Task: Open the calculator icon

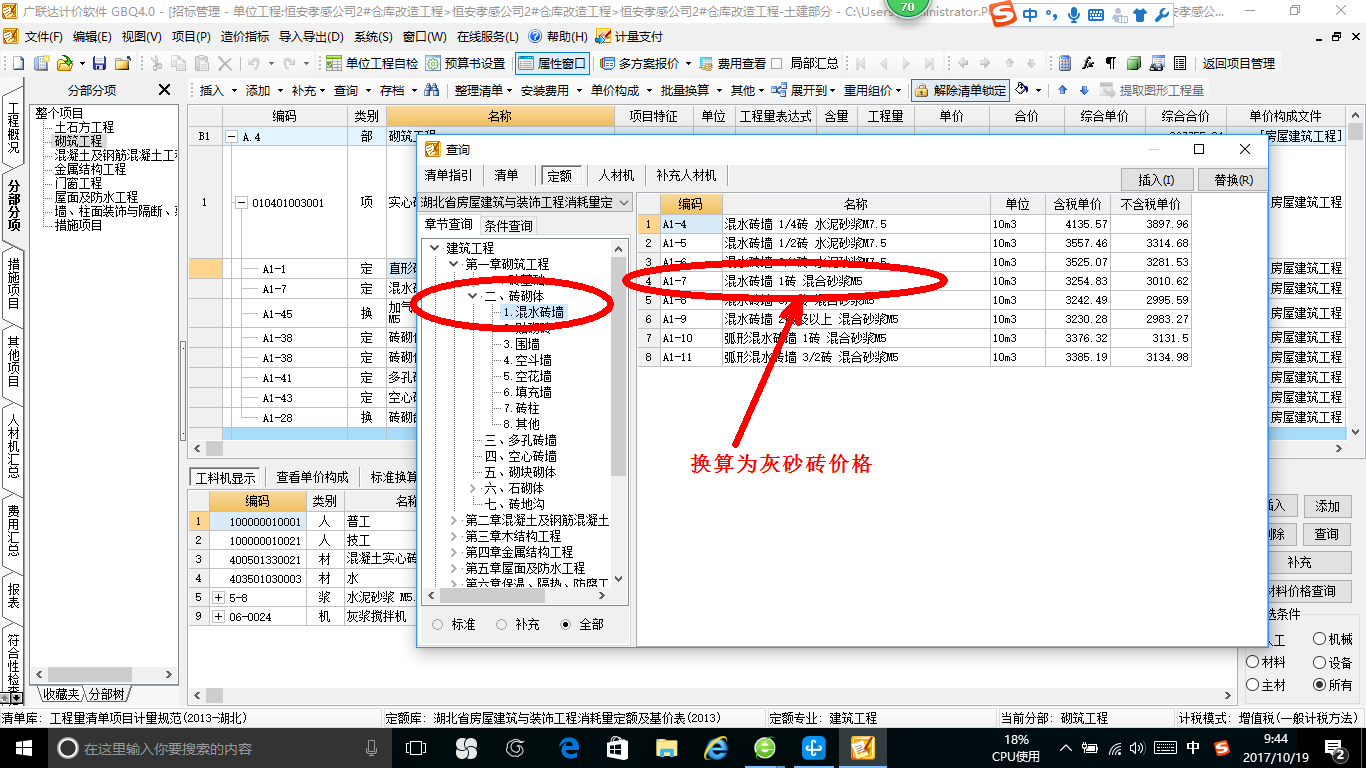Action: [x=1066, y=63]
